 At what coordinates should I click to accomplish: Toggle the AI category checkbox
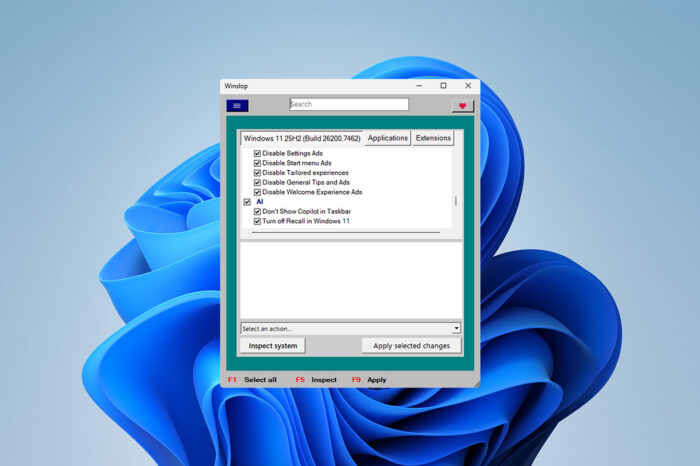pos(247,202)
